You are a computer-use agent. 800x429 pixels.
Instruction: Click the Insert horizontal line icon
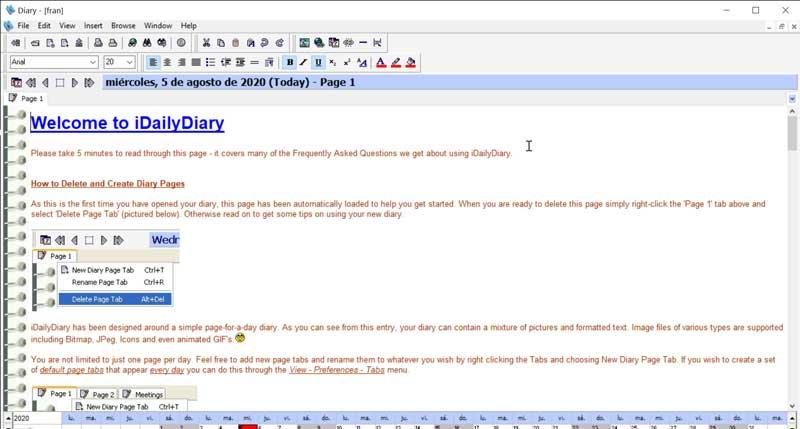363,43
